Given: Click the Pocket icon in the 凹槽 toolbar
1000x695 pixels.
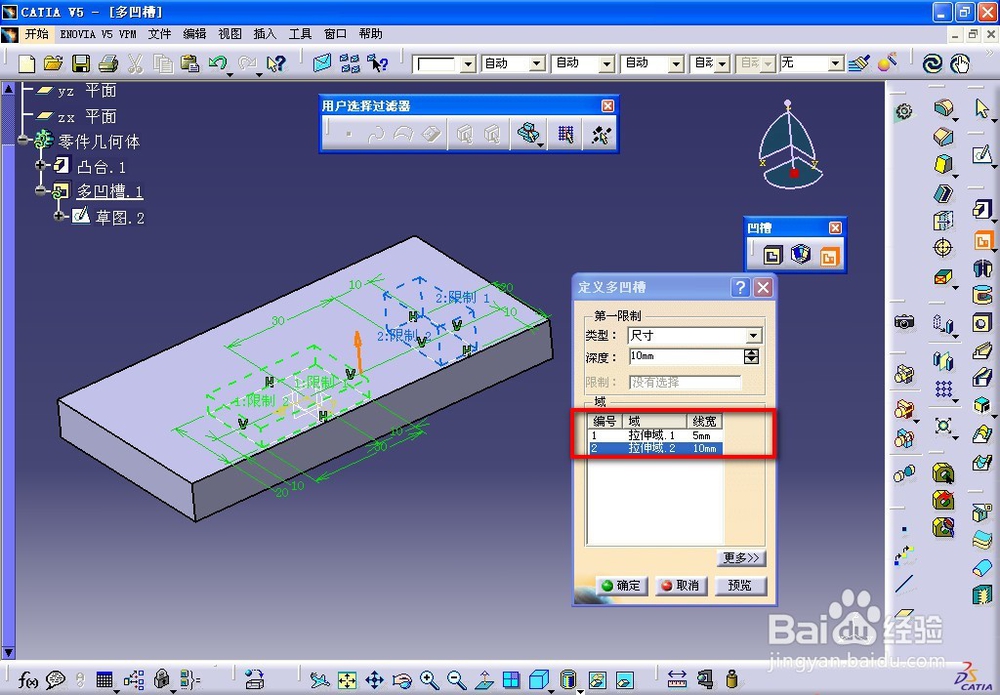Looking at the screenshot, I should 772,256.
